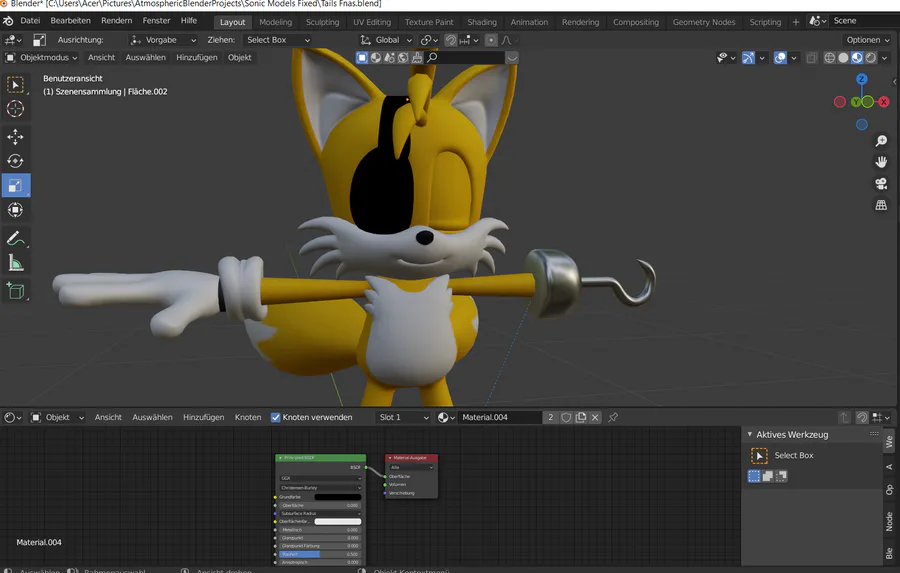Toggle show overlays button
This screenshot has width=900, height=573.
coord(780,57)
